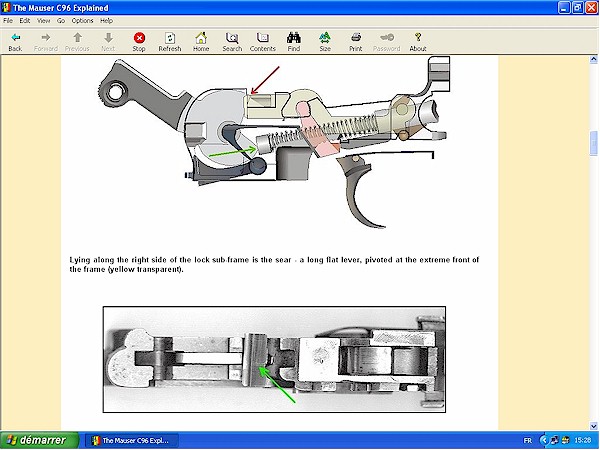600x450 pixels.
Task: Open About with the question mark icon
Action: click(418, 42)
